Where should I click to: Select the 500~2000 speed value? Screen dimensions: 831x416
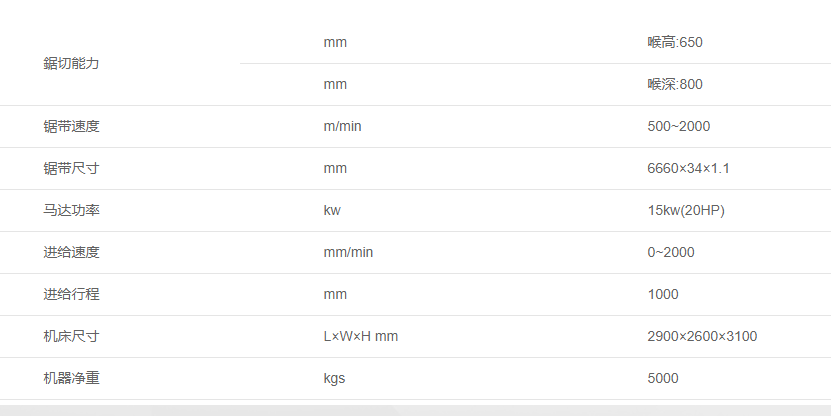(x=678, y=126)
